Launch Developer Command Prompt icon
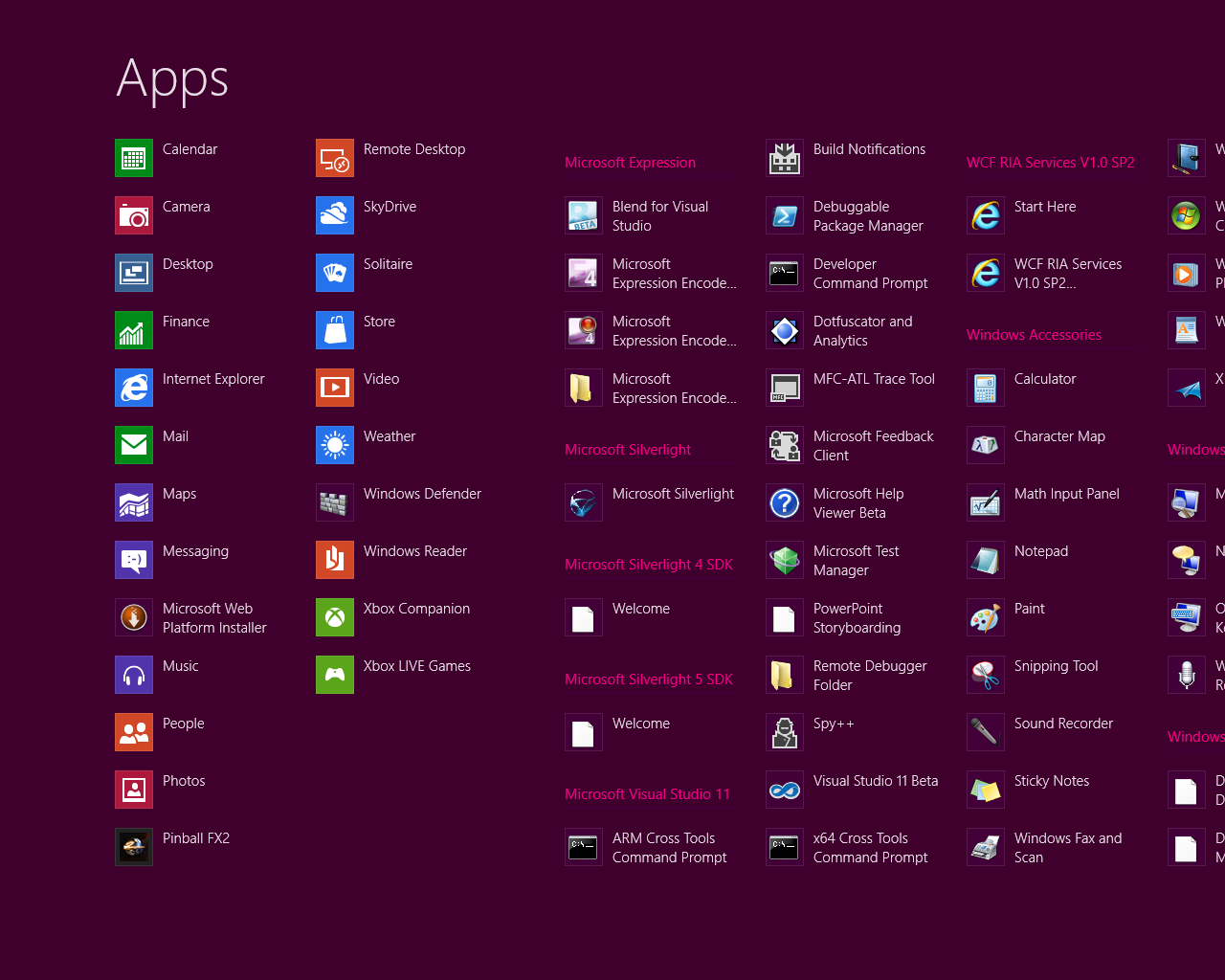 tap(785, 273)
